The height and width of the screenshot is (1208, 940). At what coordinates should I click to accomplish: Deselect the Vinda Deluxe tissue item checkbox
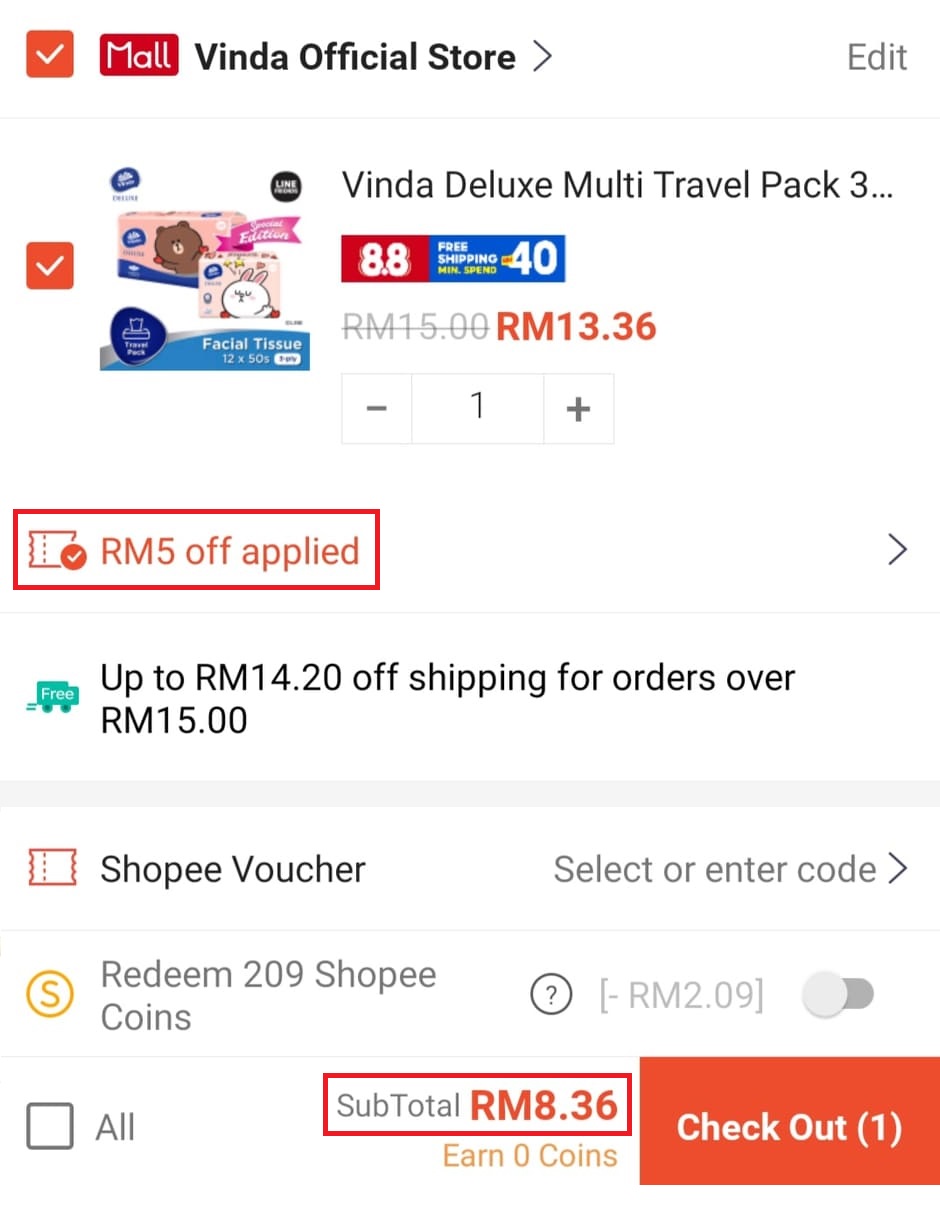[49, 266]
